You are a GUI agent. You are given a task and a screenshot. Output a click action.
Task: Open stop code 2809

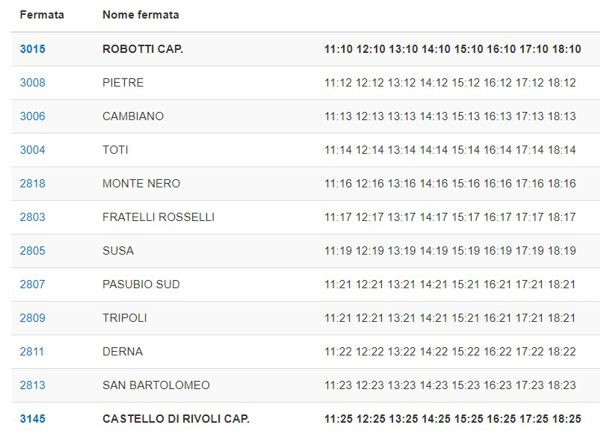(32, 318)
